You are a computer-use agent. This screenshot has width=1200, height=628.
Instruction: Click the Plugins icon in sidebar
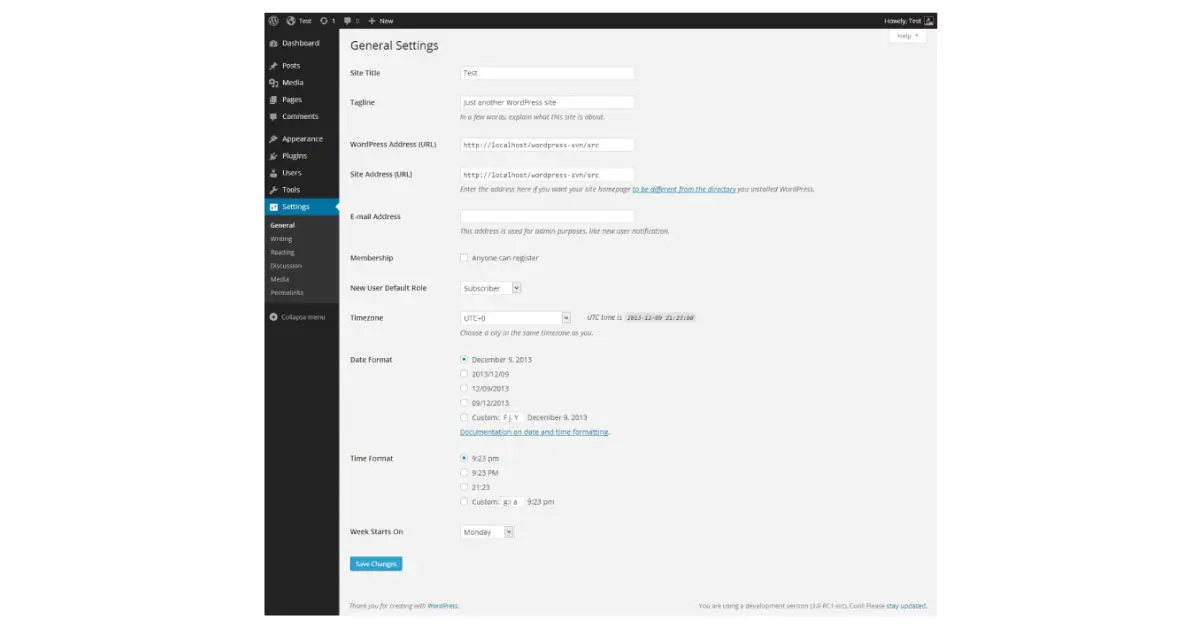(x=273, y=156)
